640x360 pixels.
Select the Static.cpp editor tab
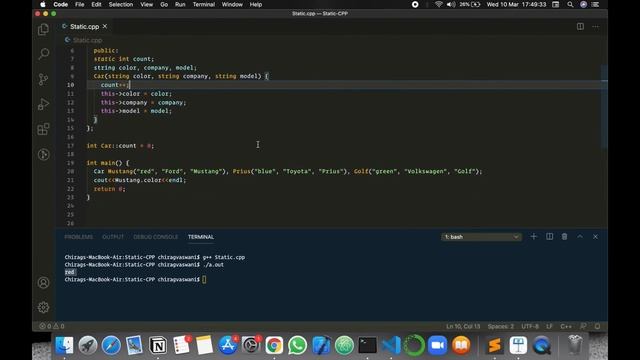[x=84, y=27]
